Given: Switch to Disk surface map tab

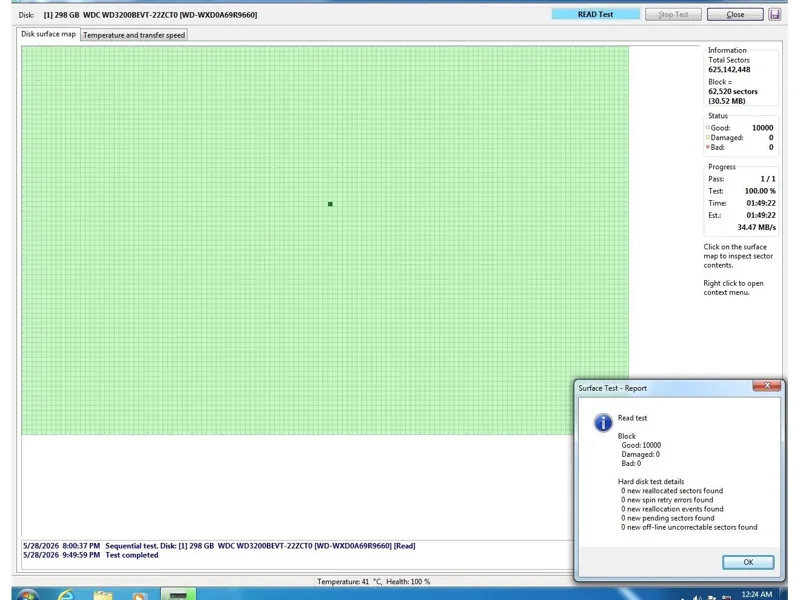Looking at the screenshot, I should click(x=48, y=34).
